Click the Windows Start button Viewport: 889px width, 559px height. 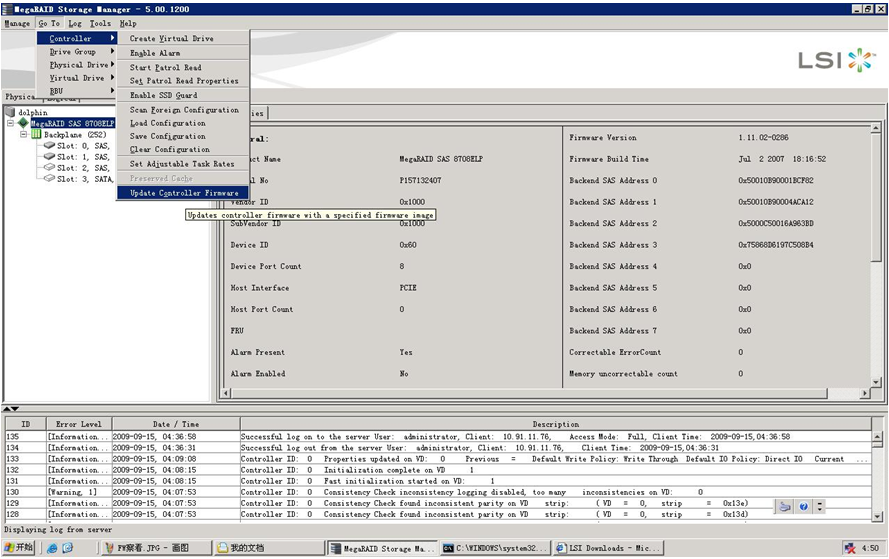tap(19, 548)
